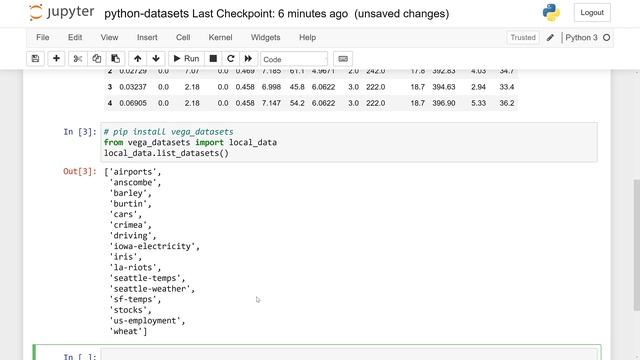Screen dimensions: 640x360
Task: Restart the kernel icon
Action: pyautogui.click(x=231, y=59)
